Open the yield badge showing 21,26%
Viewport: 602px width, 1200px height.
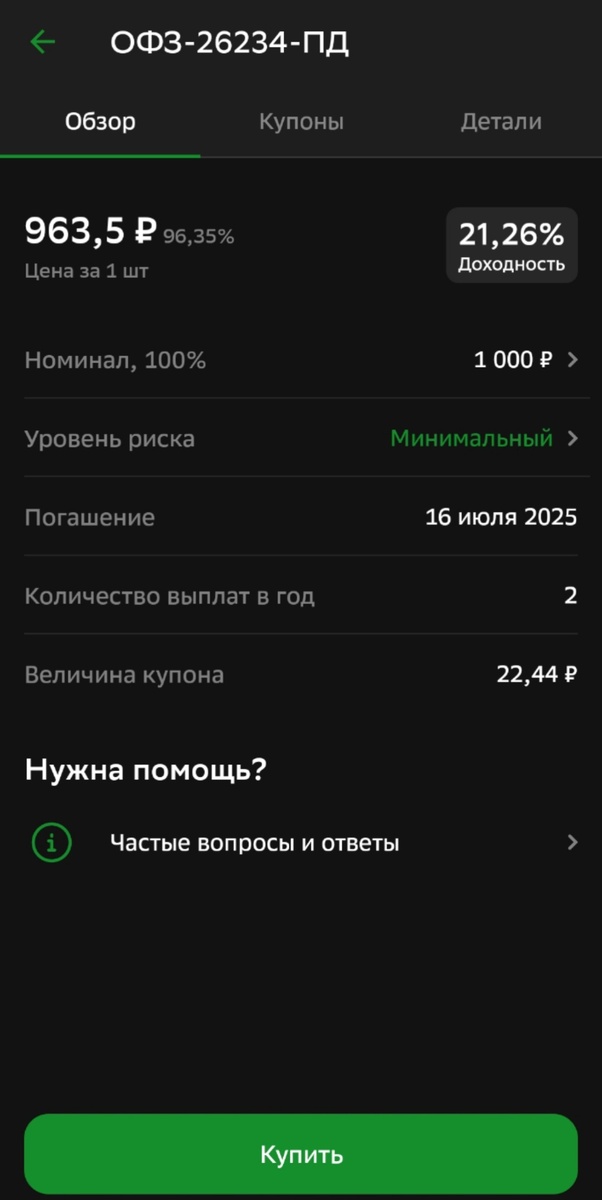[x=511, y=245]
